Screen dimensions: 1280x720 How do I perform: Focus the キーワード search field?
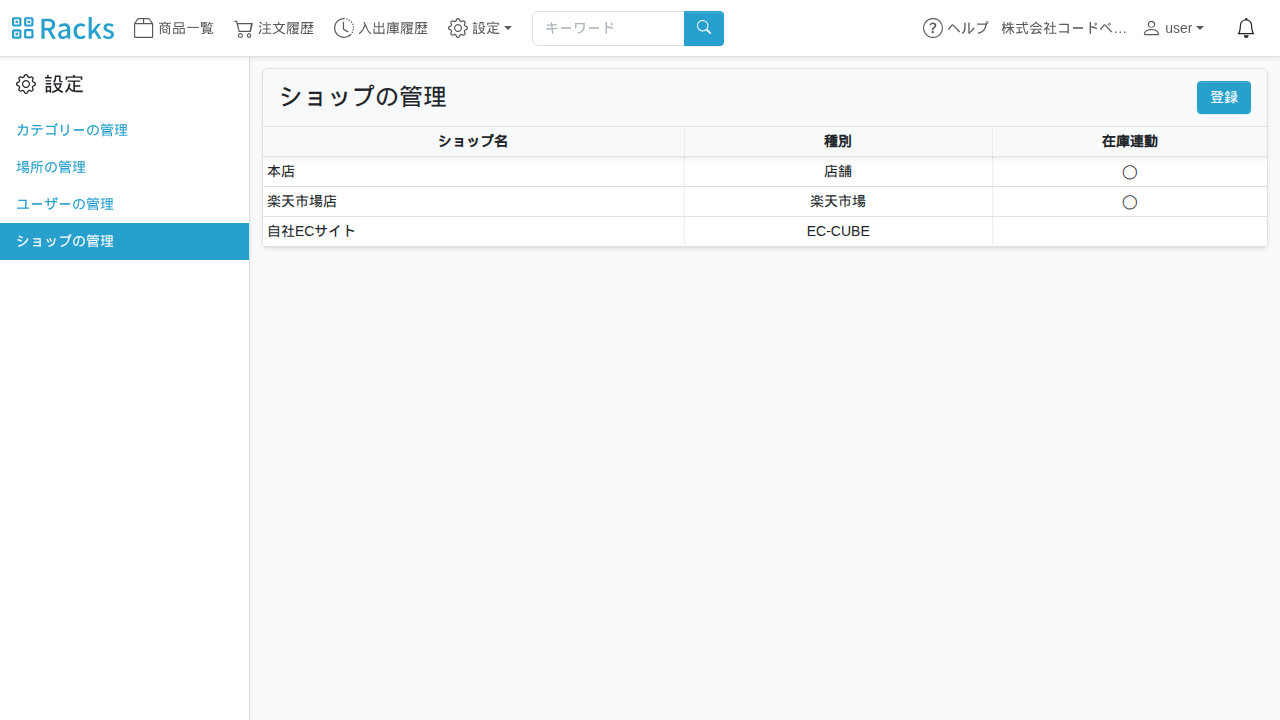coord(608,28)
